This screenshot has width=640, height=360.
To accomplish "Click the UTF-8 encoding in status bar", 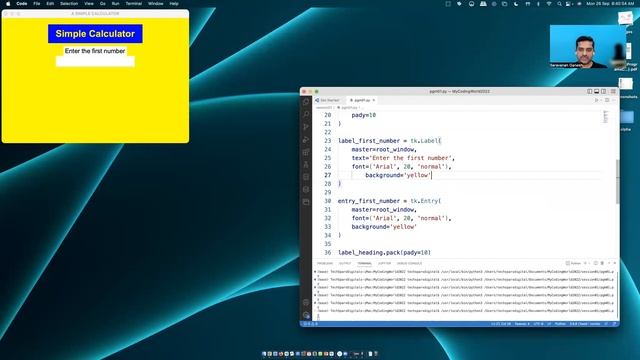I will click(538, 324).
